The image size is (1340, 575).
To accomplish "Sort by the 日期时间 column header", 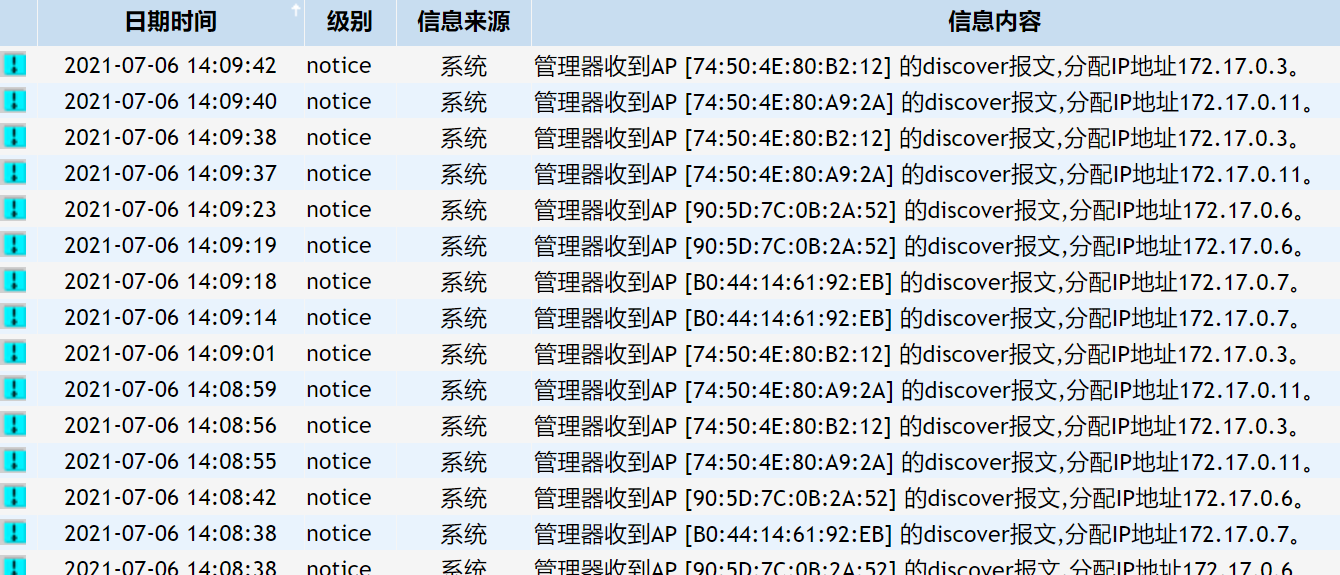I will (171, 22).
